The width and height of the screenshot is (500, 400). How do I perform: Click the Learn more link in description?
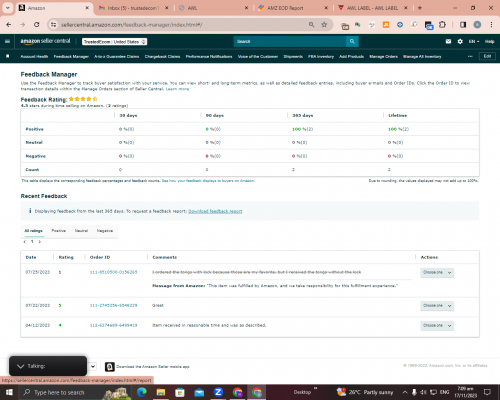(177, 89)
